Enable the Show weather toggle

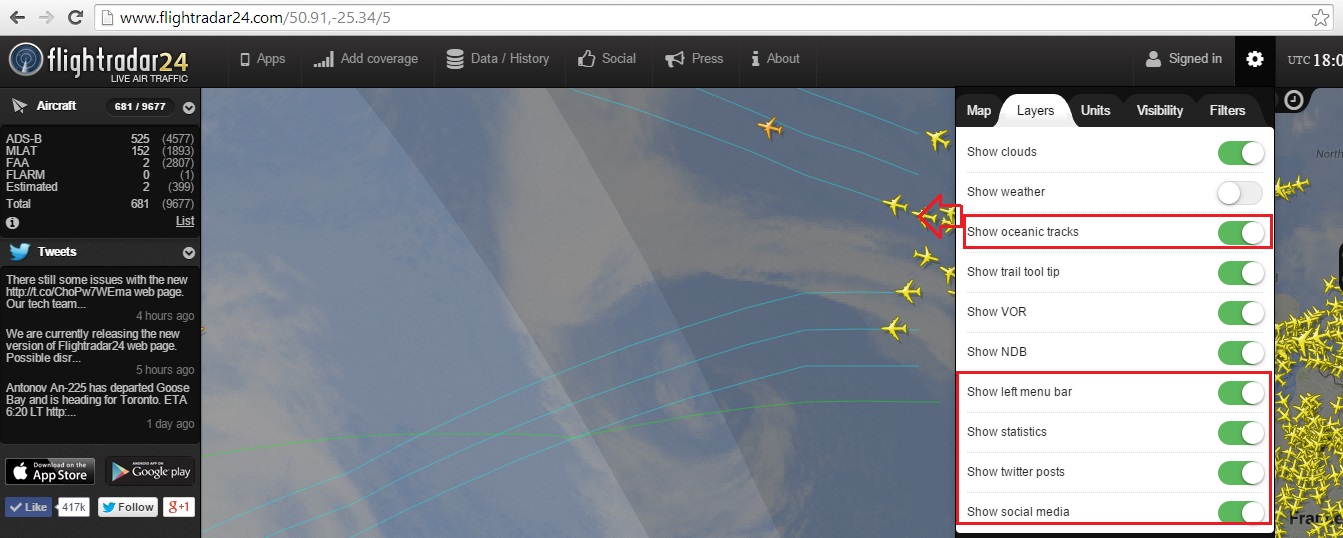click(x=1240, y=192)
